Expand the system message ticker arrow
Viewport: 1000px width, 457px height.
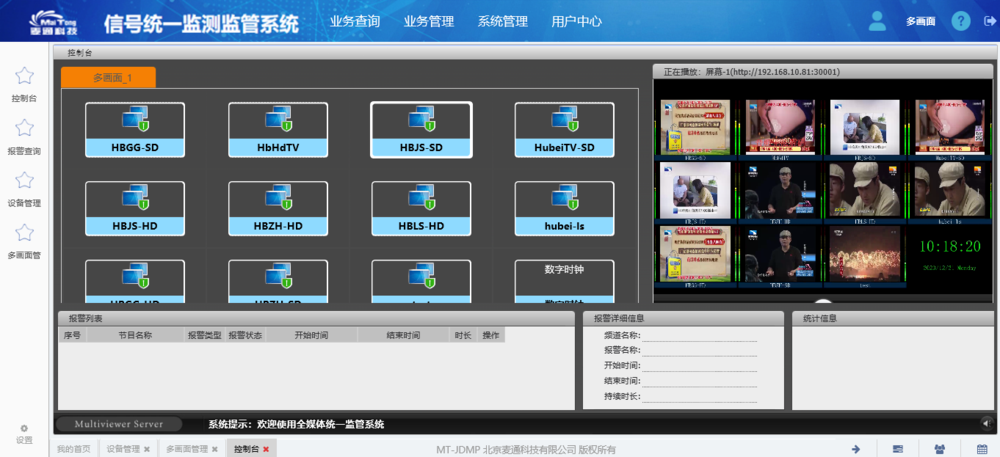tap(987, 424)
